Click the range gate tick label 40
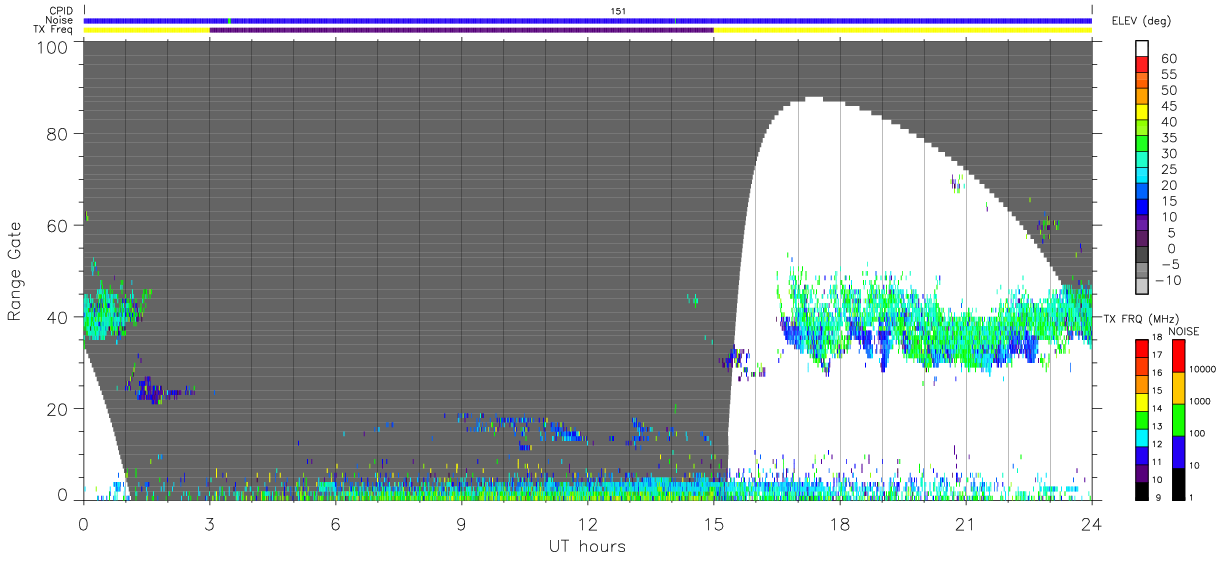This screenshot has width=1228, height=567. click(x=56, y=317)
